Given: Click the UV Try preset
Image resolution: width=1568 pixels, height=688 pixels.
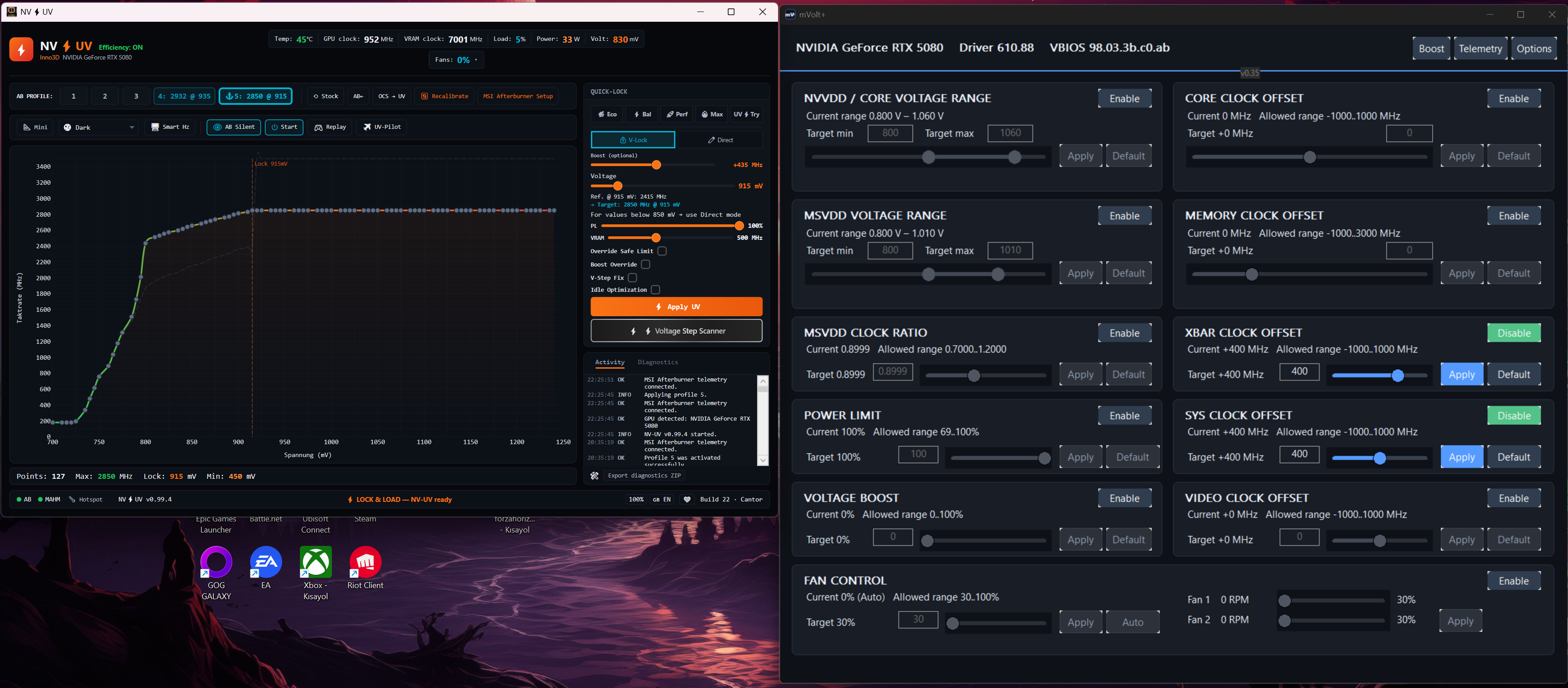Looking at the screenshot, I should coord(746,114).
